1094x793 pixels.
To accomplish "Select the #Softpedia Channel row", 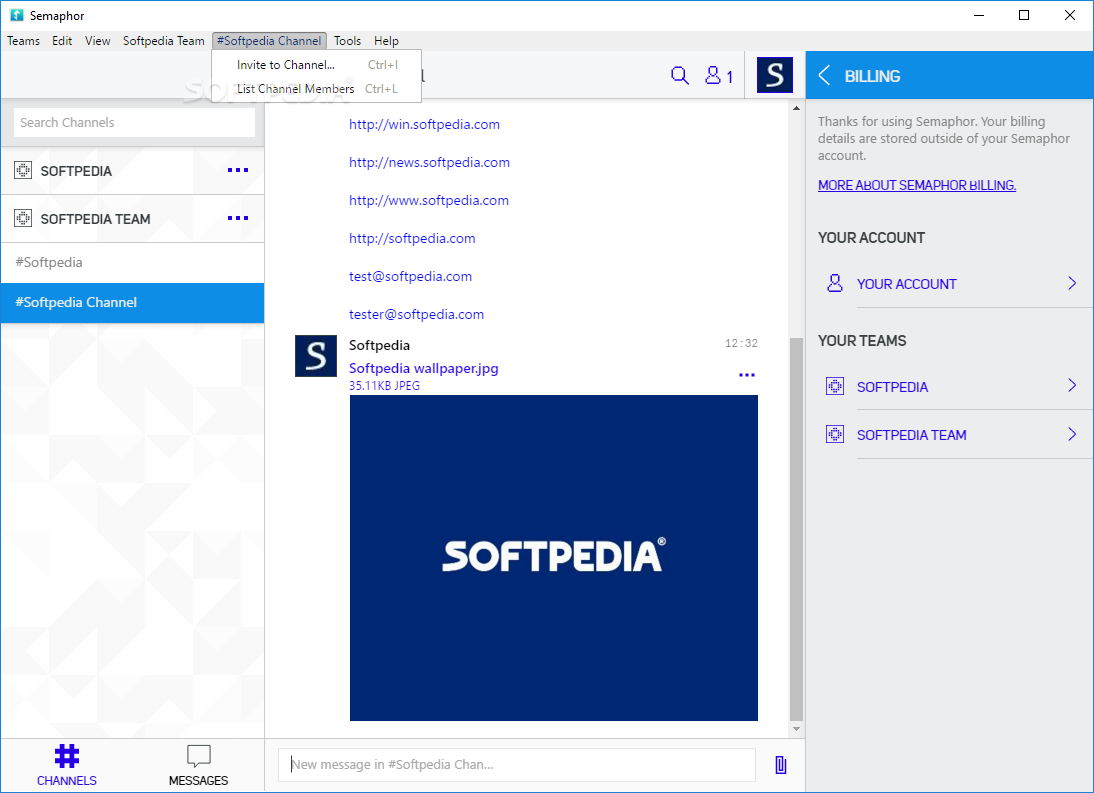I will pyautogui.click(x=133, y=303).
